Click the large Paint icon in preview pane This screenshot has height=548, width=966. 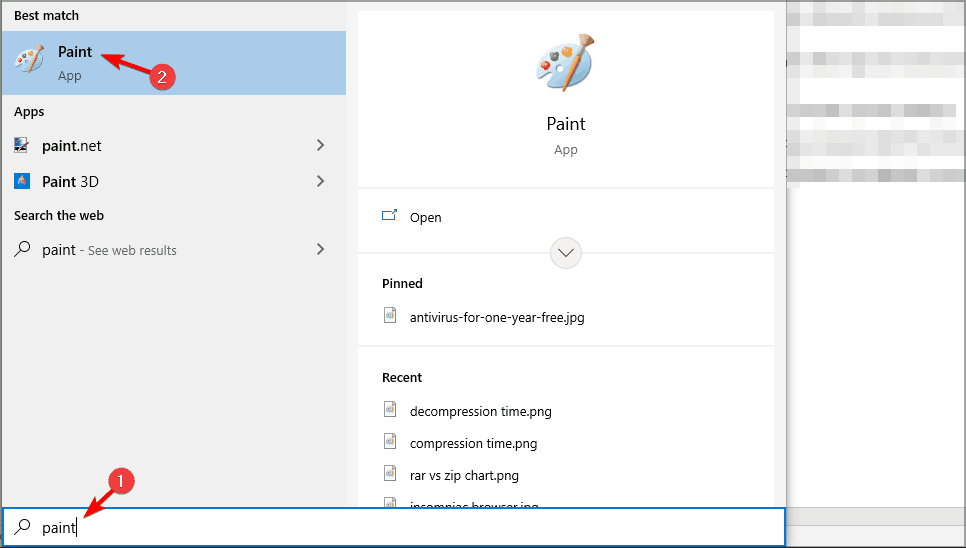pyautogui.click(x=566, y=62)
